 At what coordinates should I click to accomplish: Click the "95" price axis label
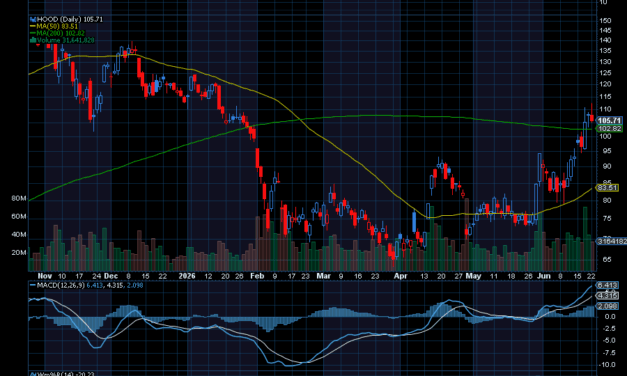pos(607,151)
